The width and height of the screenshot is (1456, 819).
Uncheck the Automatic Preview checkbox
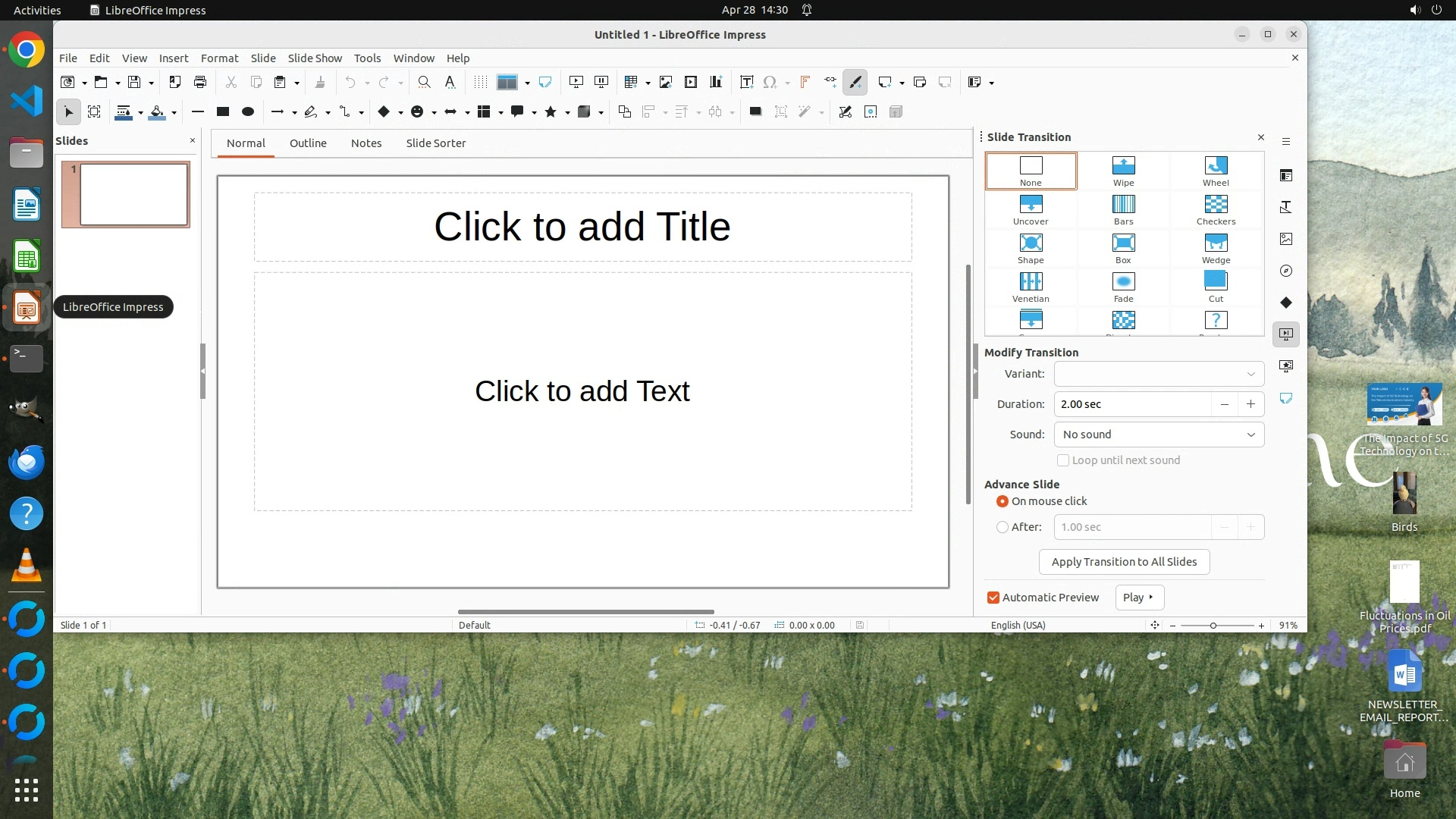click(993, 598)
